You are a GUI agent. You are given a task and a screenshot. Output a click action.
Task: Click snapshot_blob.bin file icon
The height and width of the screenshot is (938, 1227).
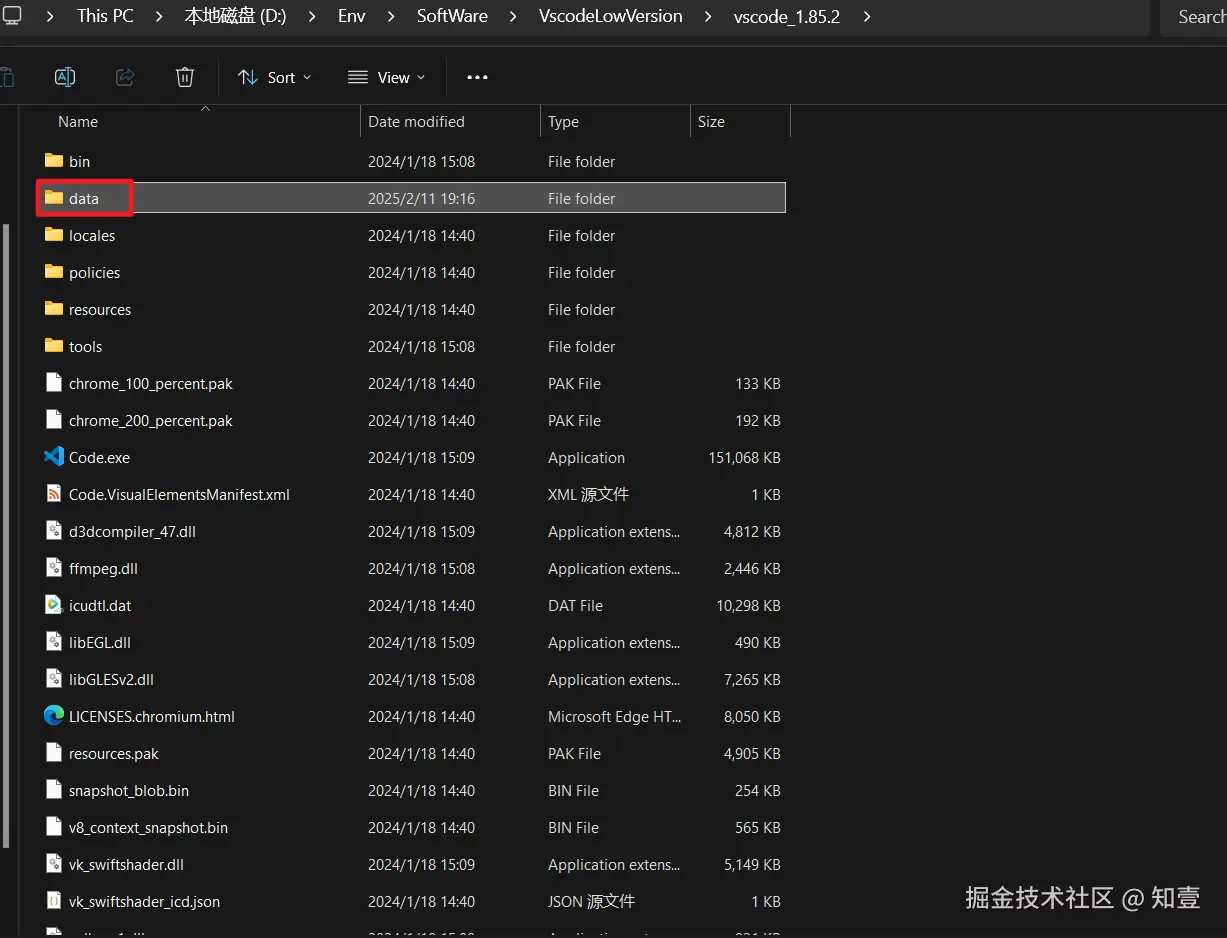pos(54,790)
